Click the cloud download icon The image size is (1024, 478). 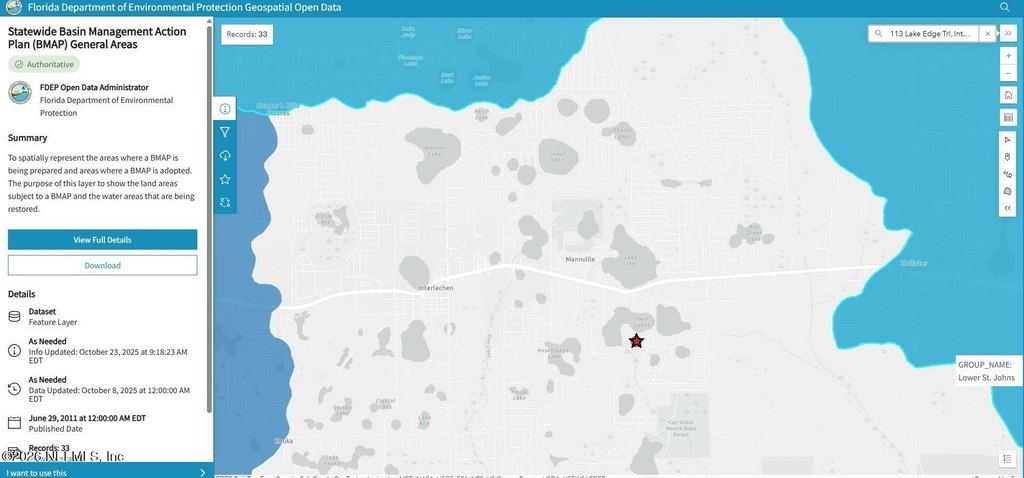point(225,155)
